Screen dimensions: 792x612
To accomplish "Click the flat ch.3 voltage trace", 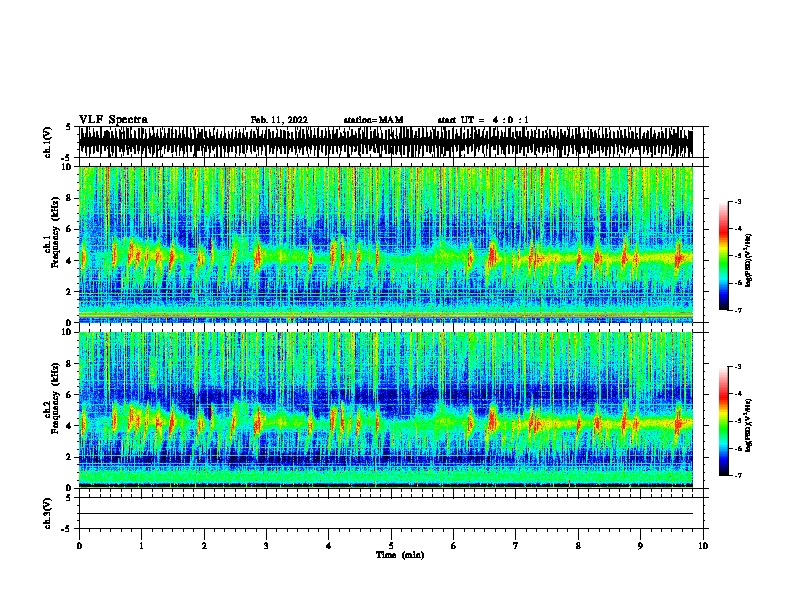I will (385, 514).
